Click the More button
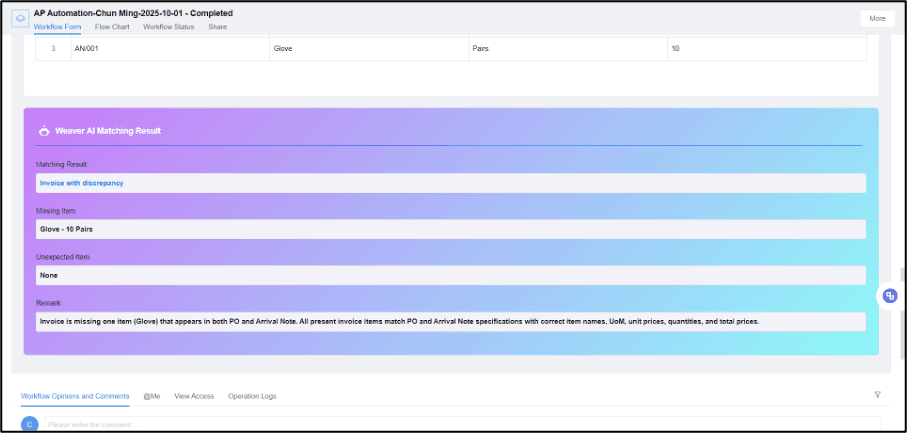The height and width of the screenshot is (434, 908). 877,19
